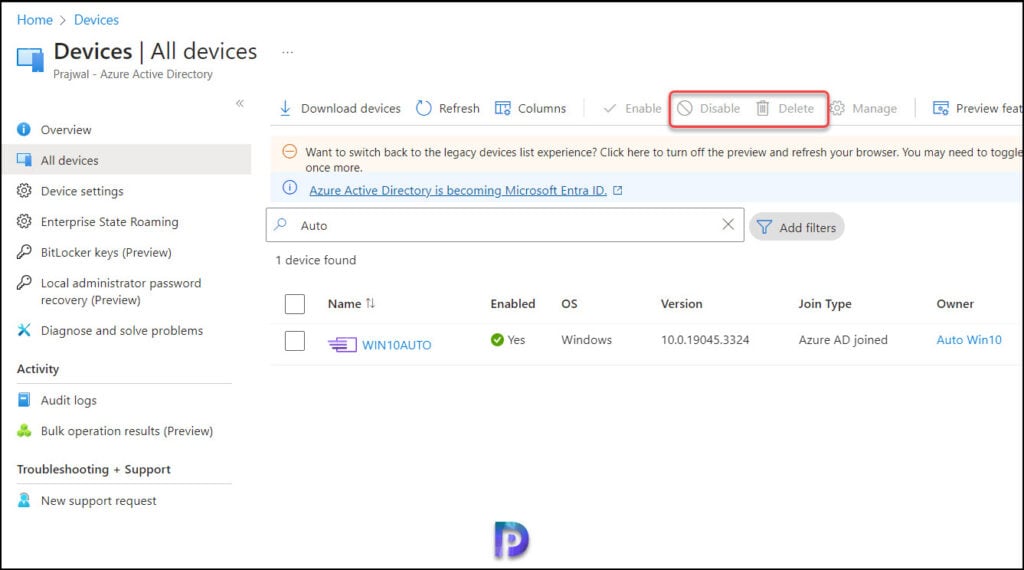
Task: Check the WIN10AUTO row checkbox
Action: point(295,340)
